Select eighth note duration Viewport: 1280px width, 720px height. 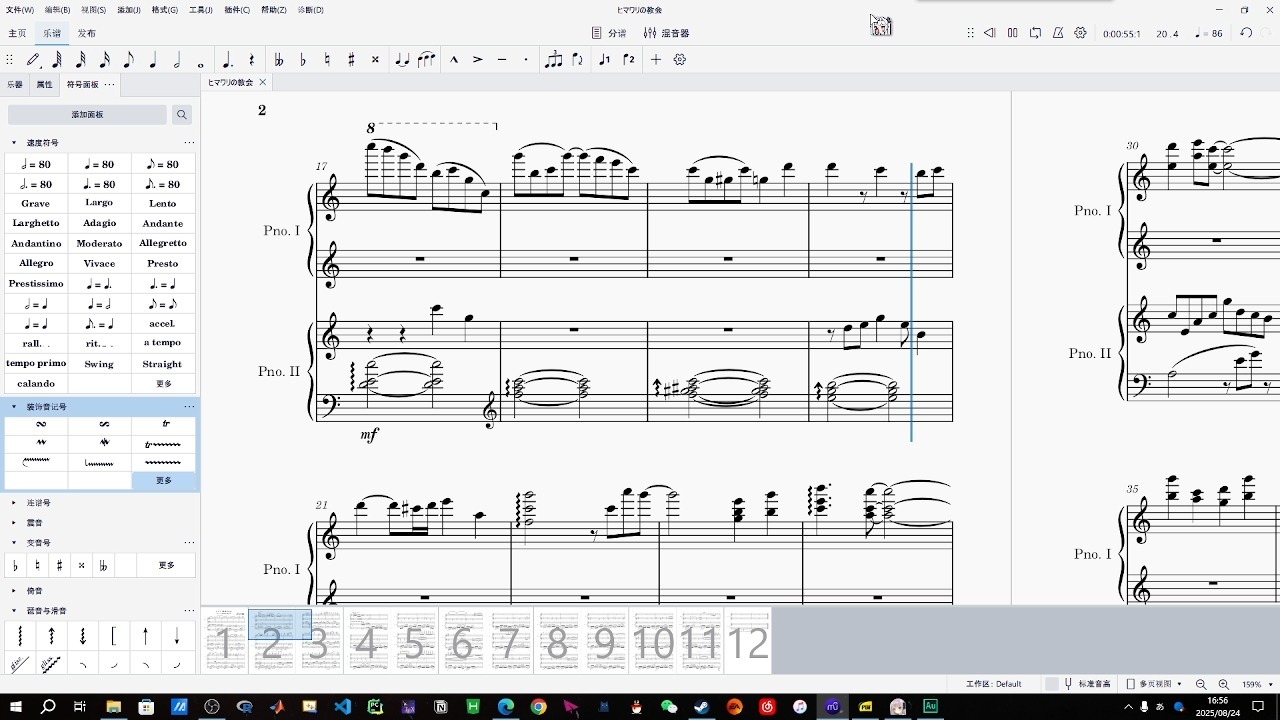click(x=129, y=60)
